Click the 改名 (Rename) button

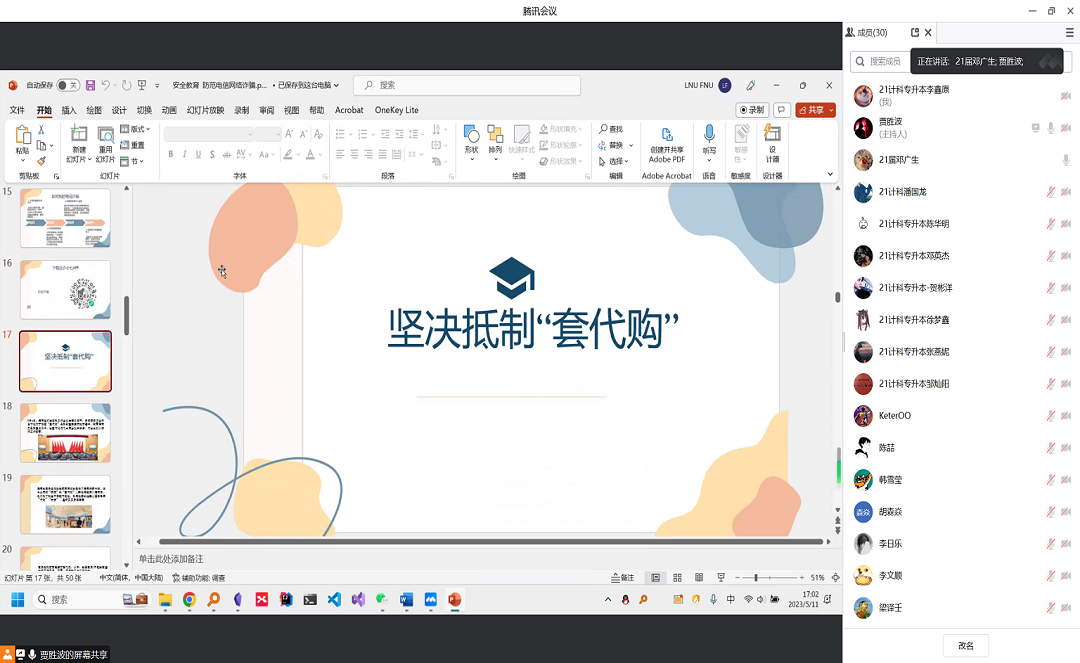click(x=965, y=645)
